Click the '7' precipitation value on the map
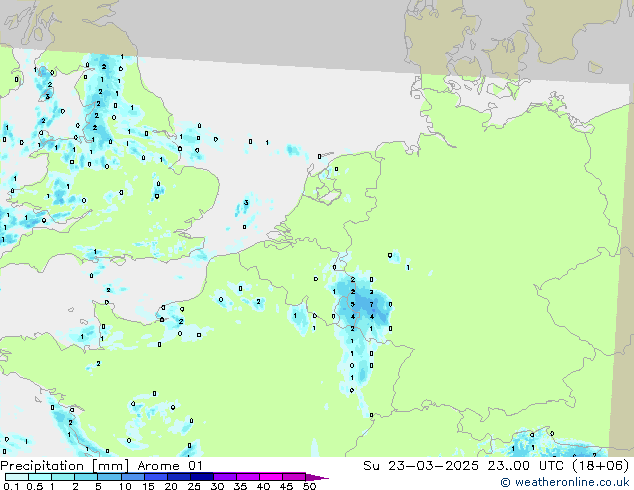This screenshot has height=490, width=634. click(x=372, y=304)
